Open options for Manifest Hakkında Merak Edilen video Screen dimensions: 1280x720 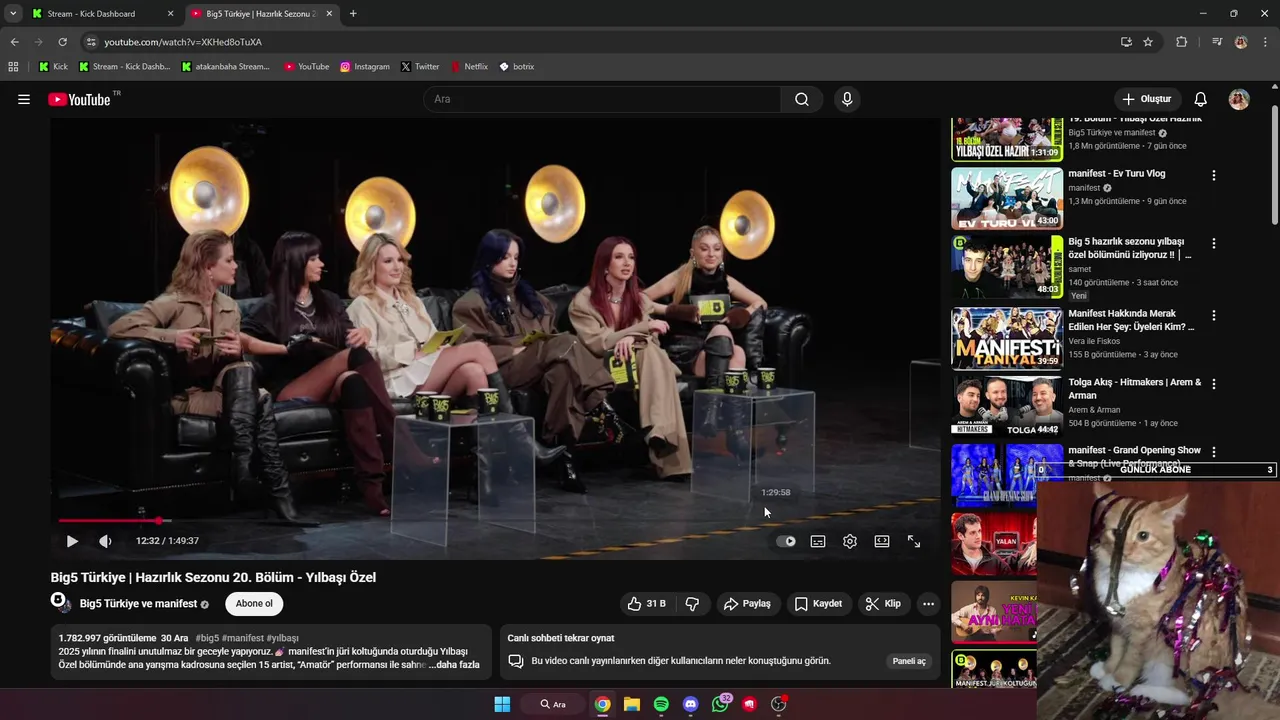(1214, 315)
